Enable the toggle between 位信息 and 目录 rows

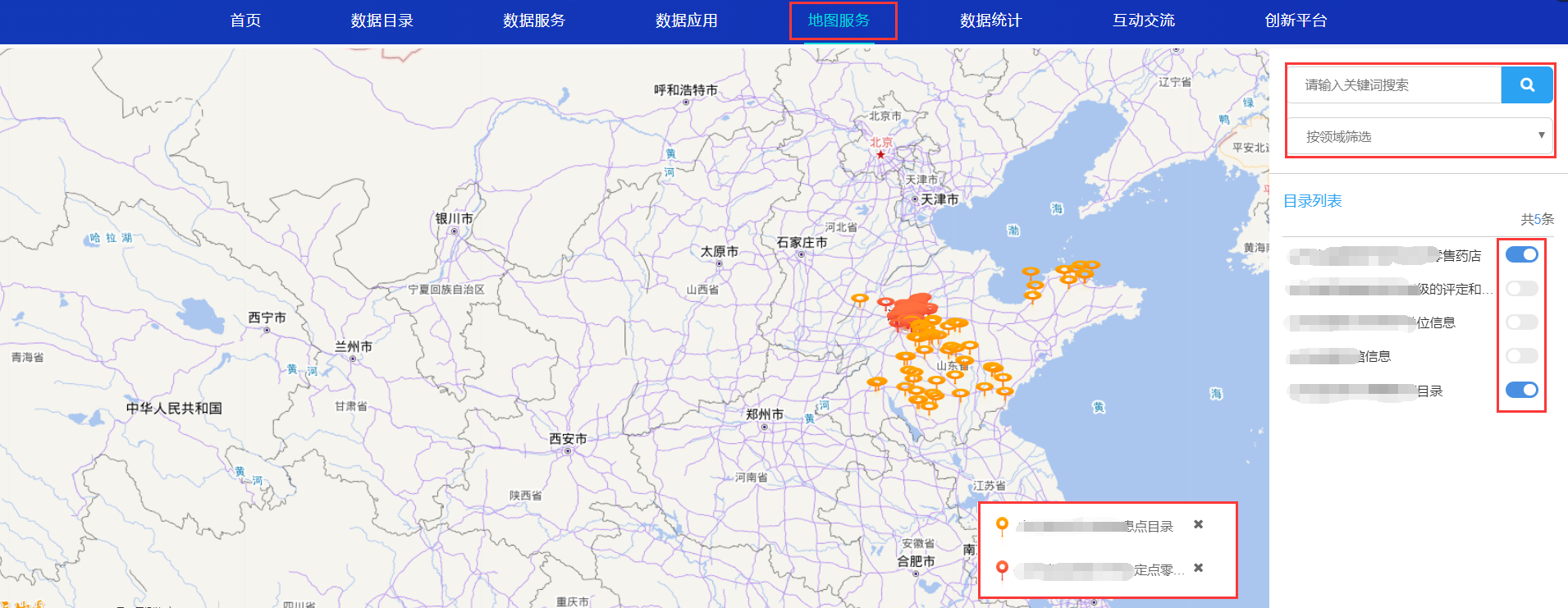coord(1522,356)
